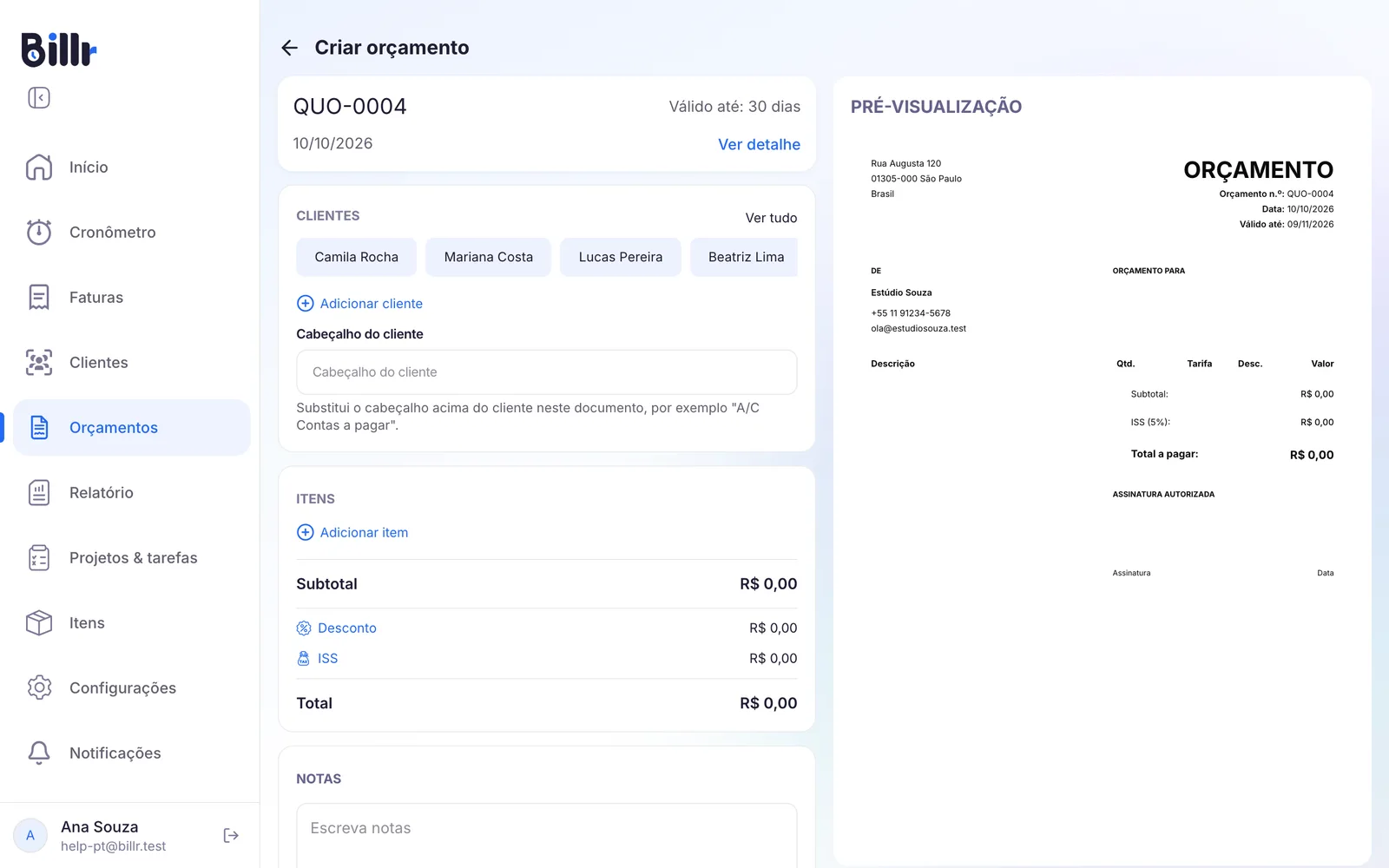Click the Clientes people icon
Viewport: 1389px width, 868px height.
click(39, 363)
